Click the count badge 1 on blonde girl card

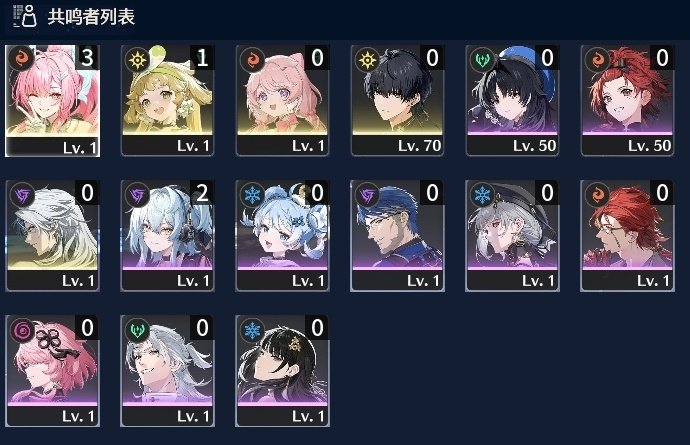click(x=202, y=58)
